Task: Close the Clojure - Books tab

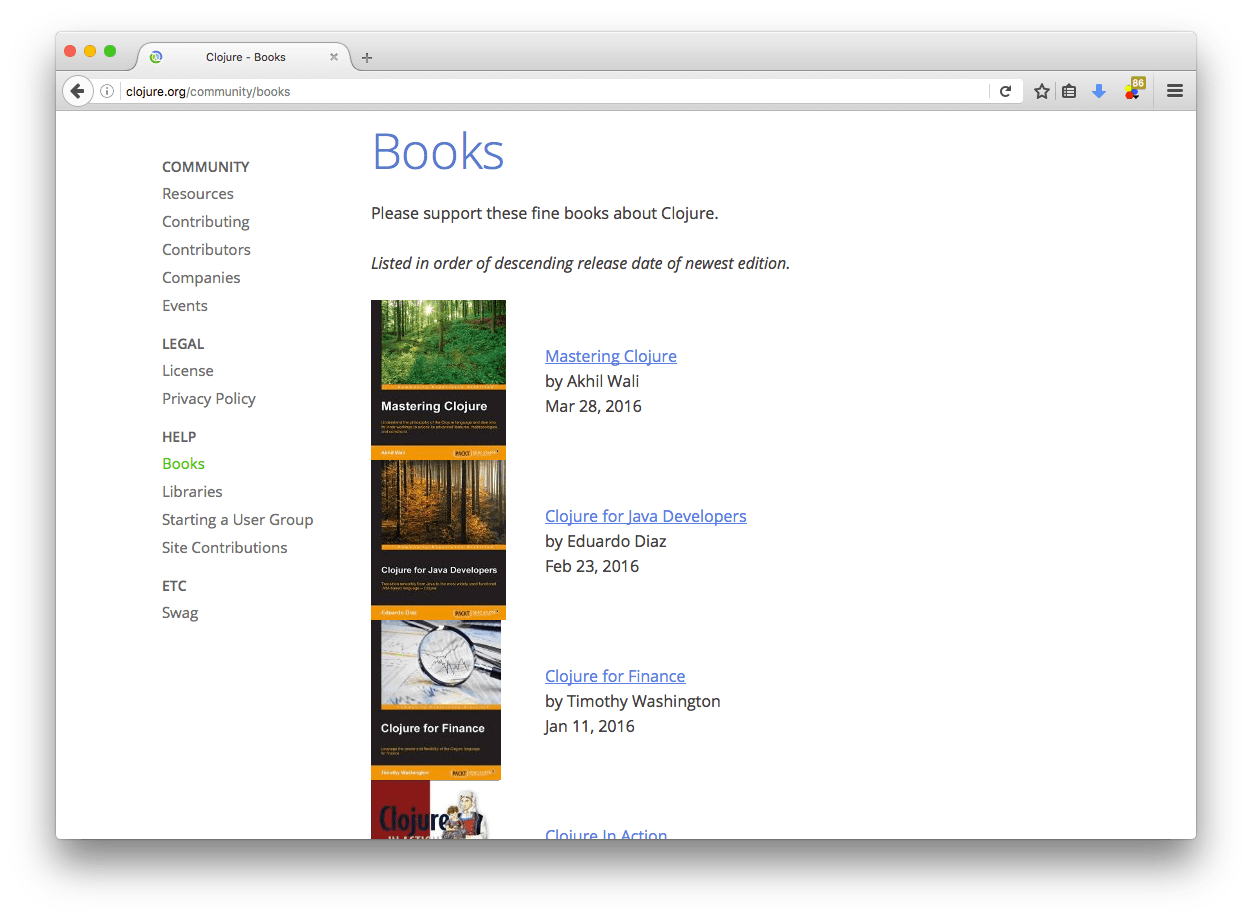Action: click(x=334, y=57)
